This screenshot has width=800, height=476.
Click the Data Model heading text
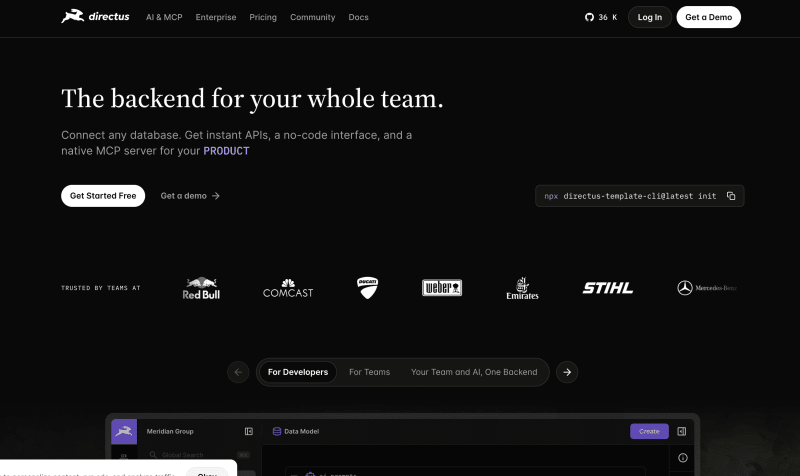pos(302,432)
